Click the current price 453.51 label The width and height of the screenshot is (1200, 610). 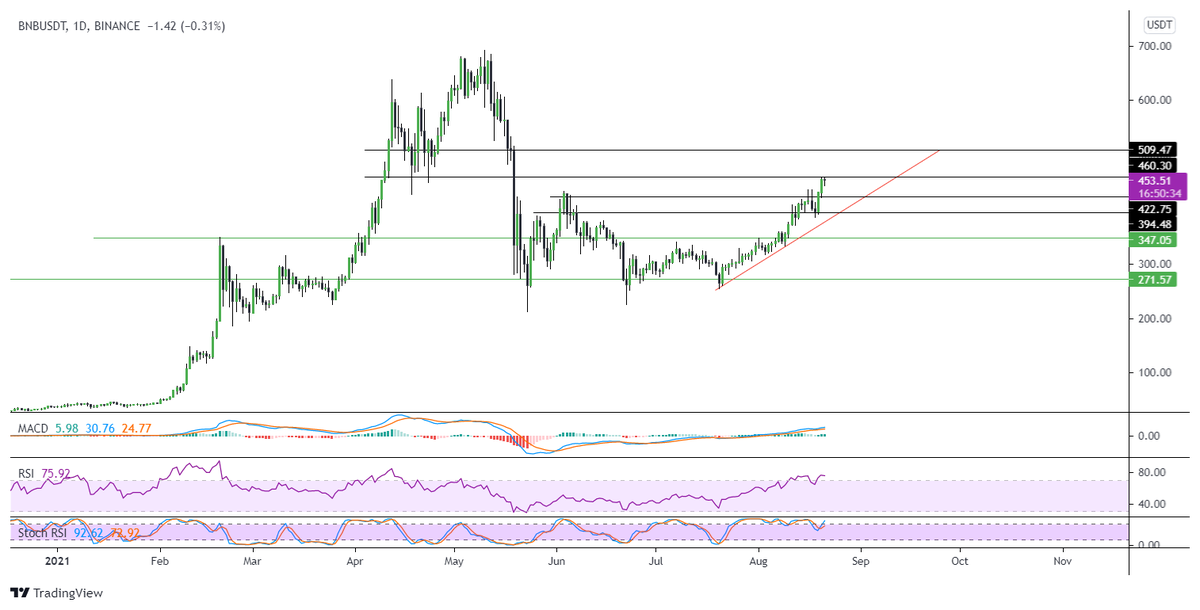click(1156, 180)
